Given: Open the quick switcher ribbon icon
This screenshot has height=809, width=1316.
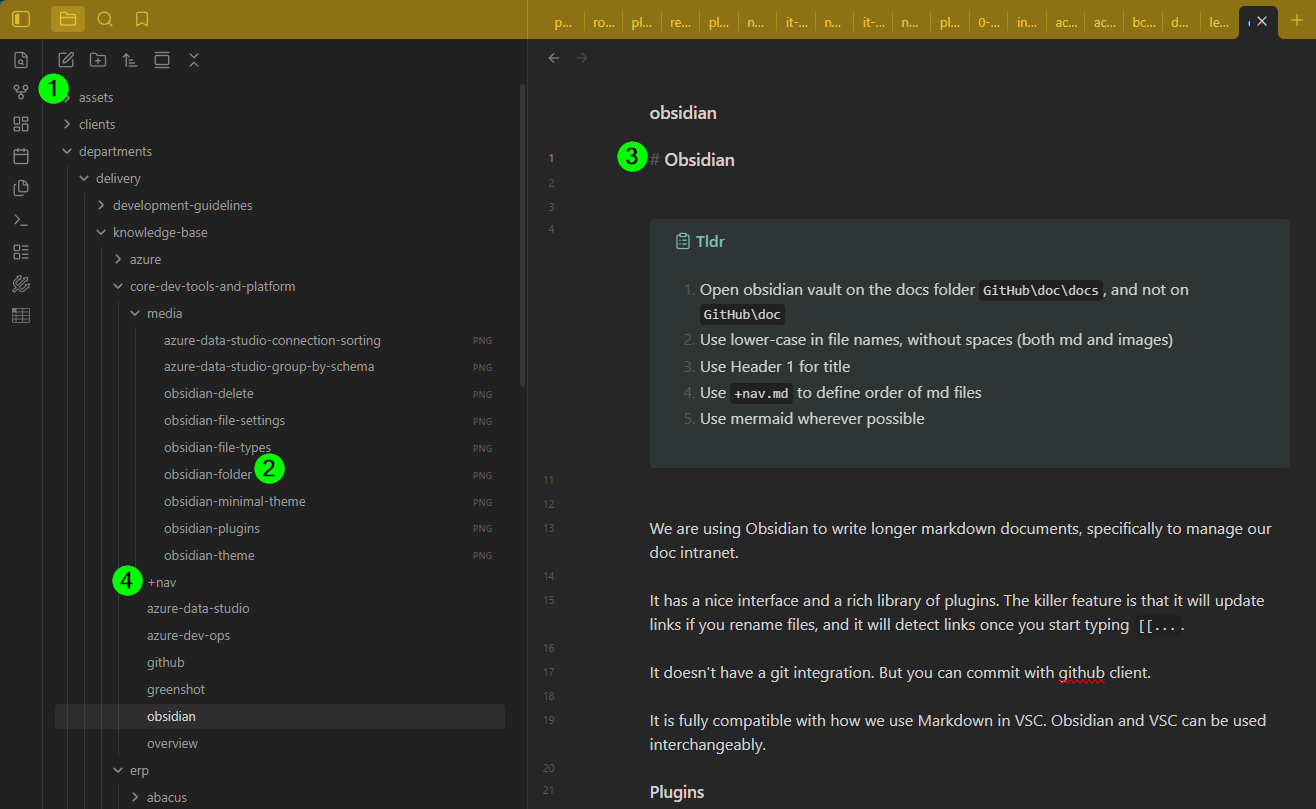Looking at the screenshot, I should [x=21, y=60].
